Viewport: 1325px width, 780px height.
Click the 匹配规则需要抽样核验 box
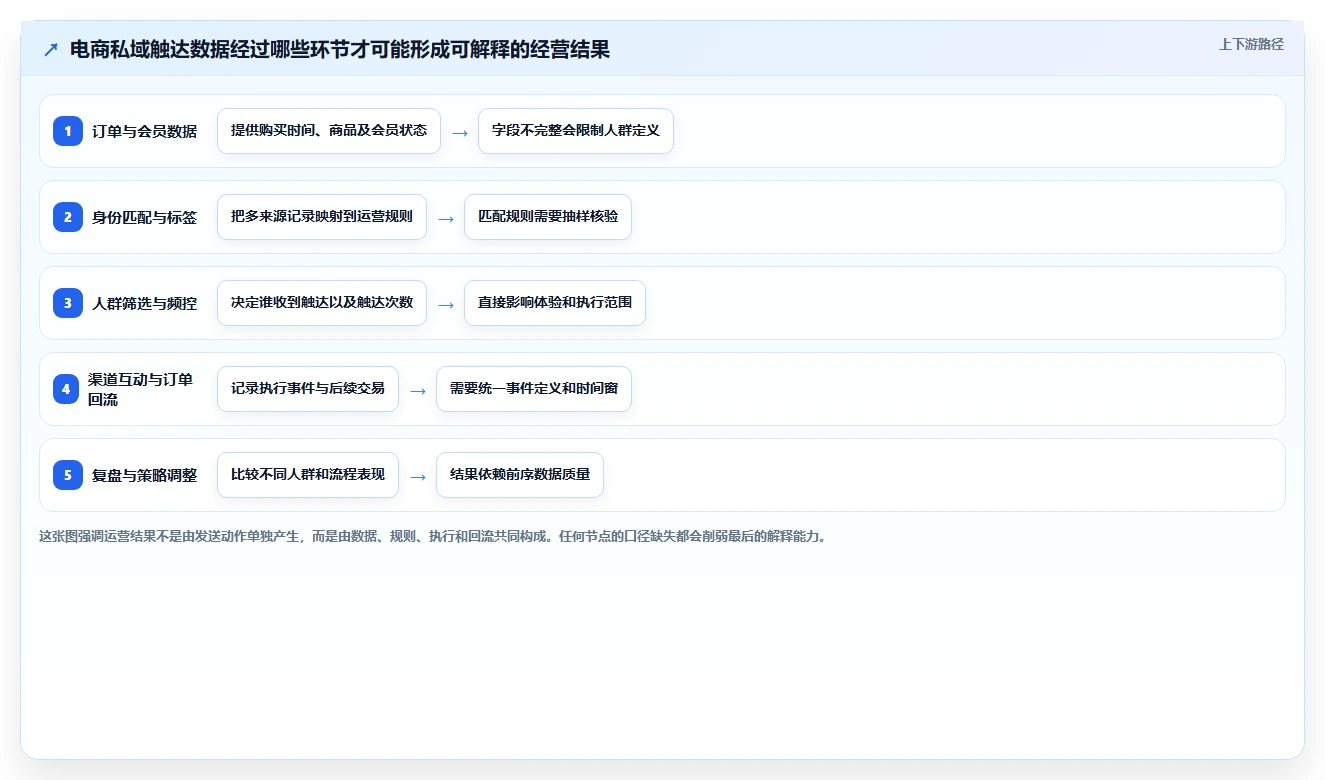(x=548, y=217)
